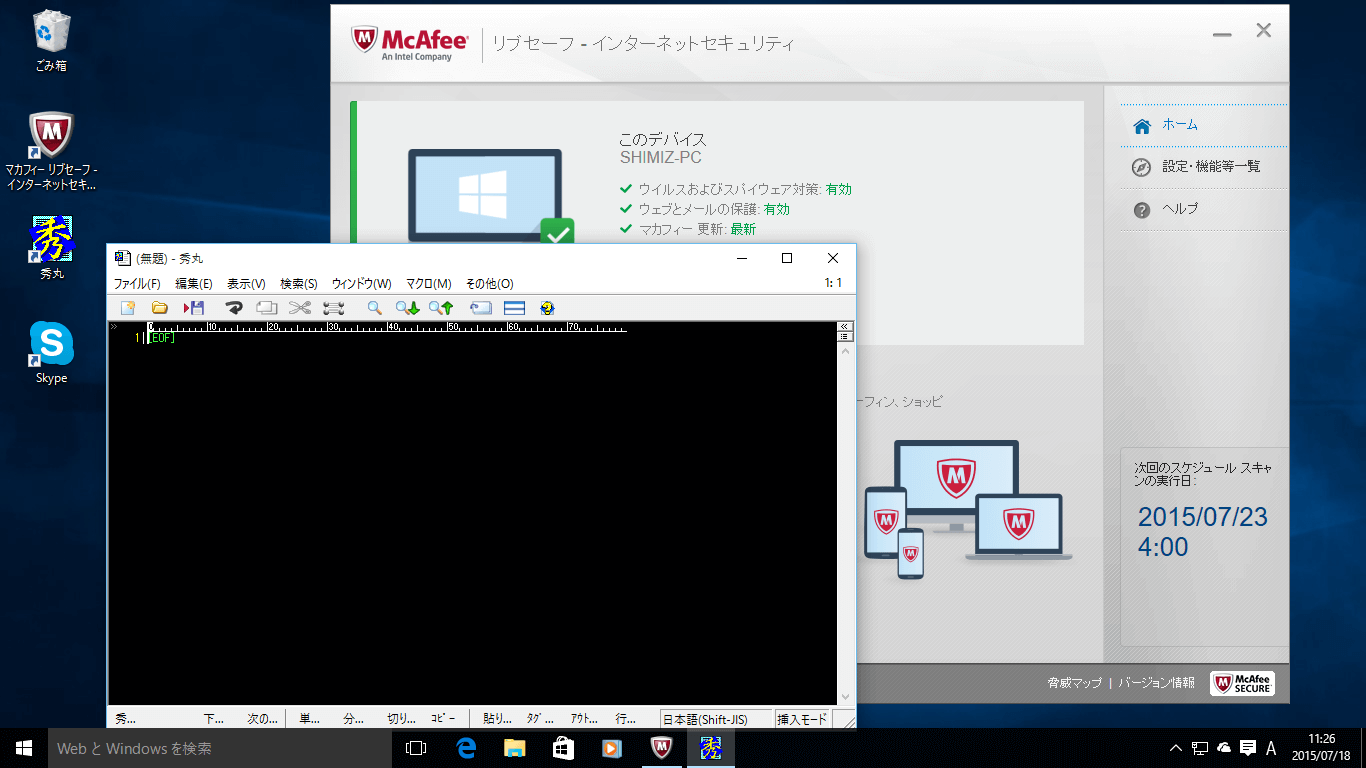Click ｺﾋﾟｰ function key button in status bar
Image resolution: width=1366 pixels, height=768 pixels.
tap(443, 718)
